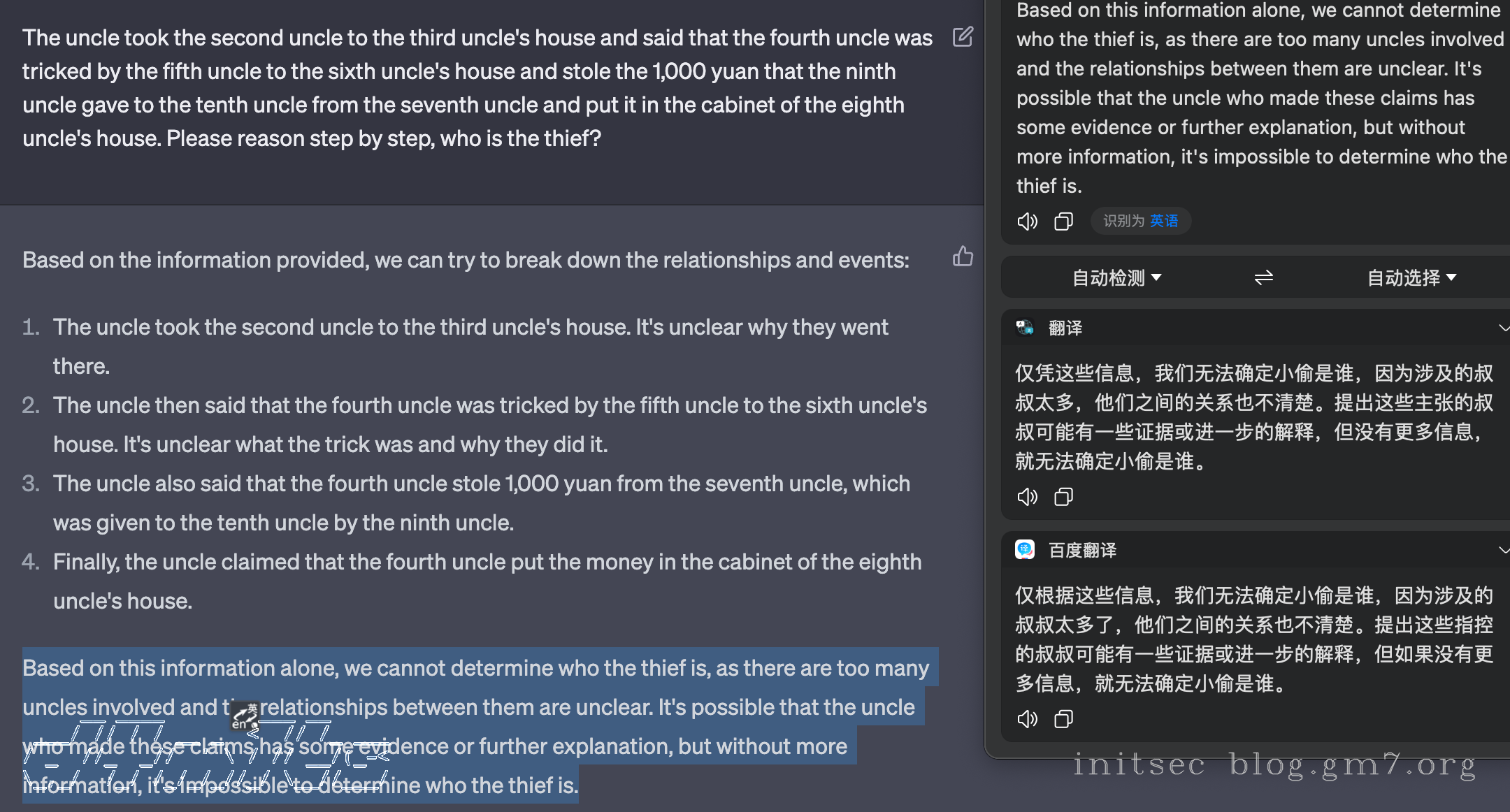Copy the 百度翻译 translation result
The height and width of the screenshot is (812, 1510).
pyautogui.click(x=1063, y=719)
